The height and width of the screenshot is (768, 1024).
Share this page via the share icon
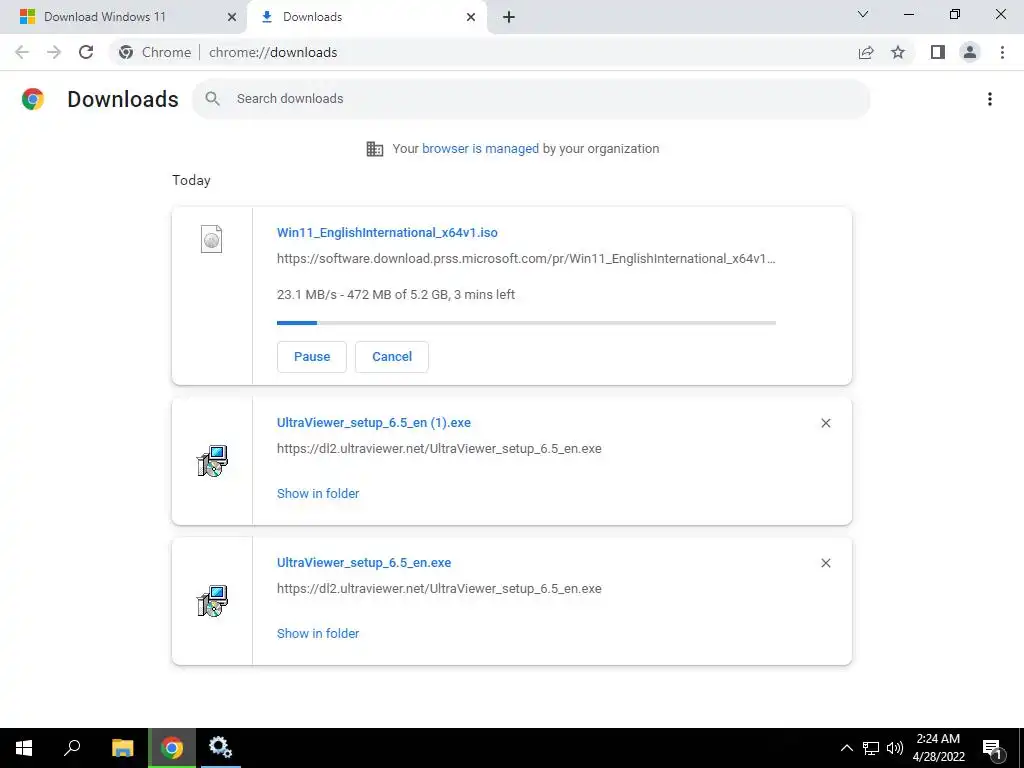[x=866, y=52]
